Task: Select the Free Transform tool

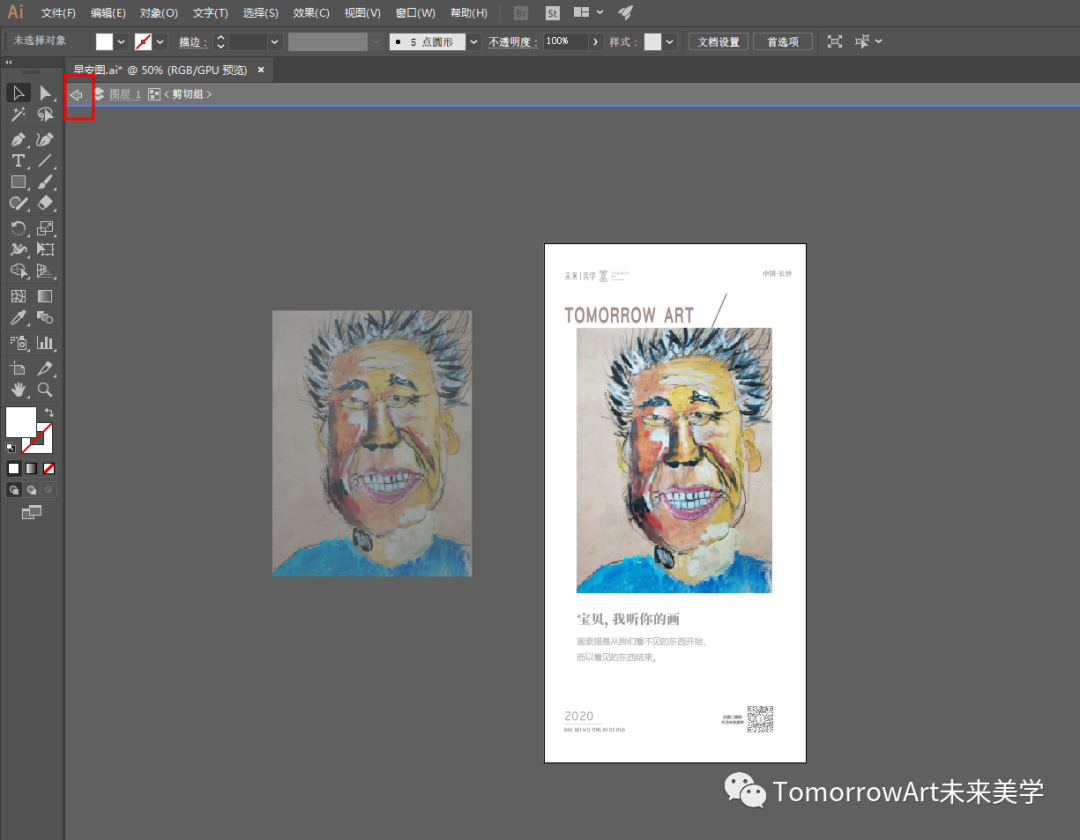Action: (45, 249)
